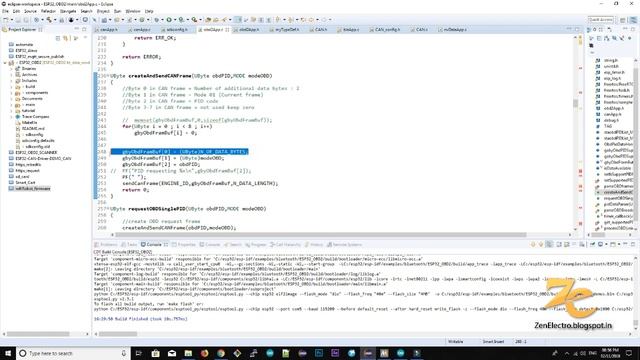
Task: Select obd2App.h in Outline panel
Action: point(613,109)
